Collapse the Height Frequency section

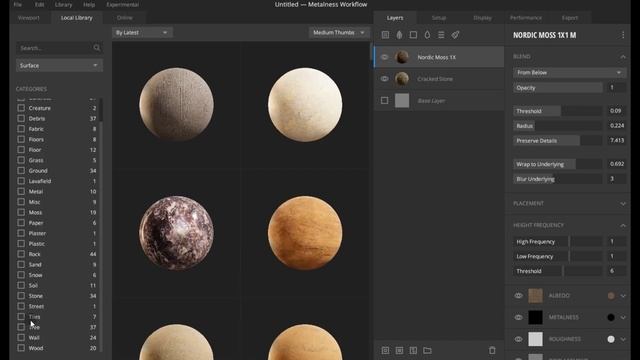pyautogui.click(x=623, y=225)
